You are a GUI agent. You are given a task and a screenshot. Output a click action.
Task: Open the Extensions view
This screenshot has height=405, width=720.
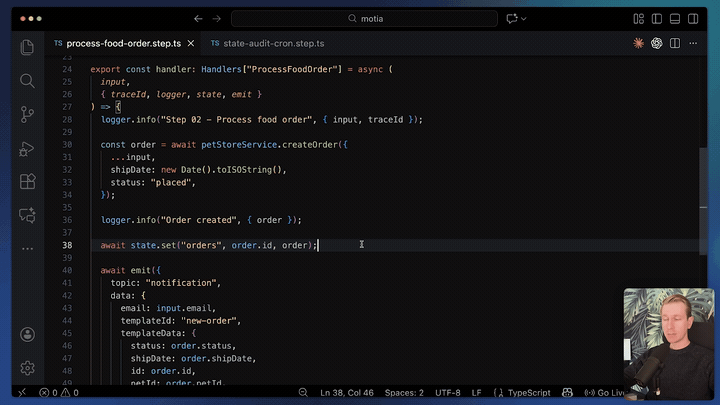point(27,182)
